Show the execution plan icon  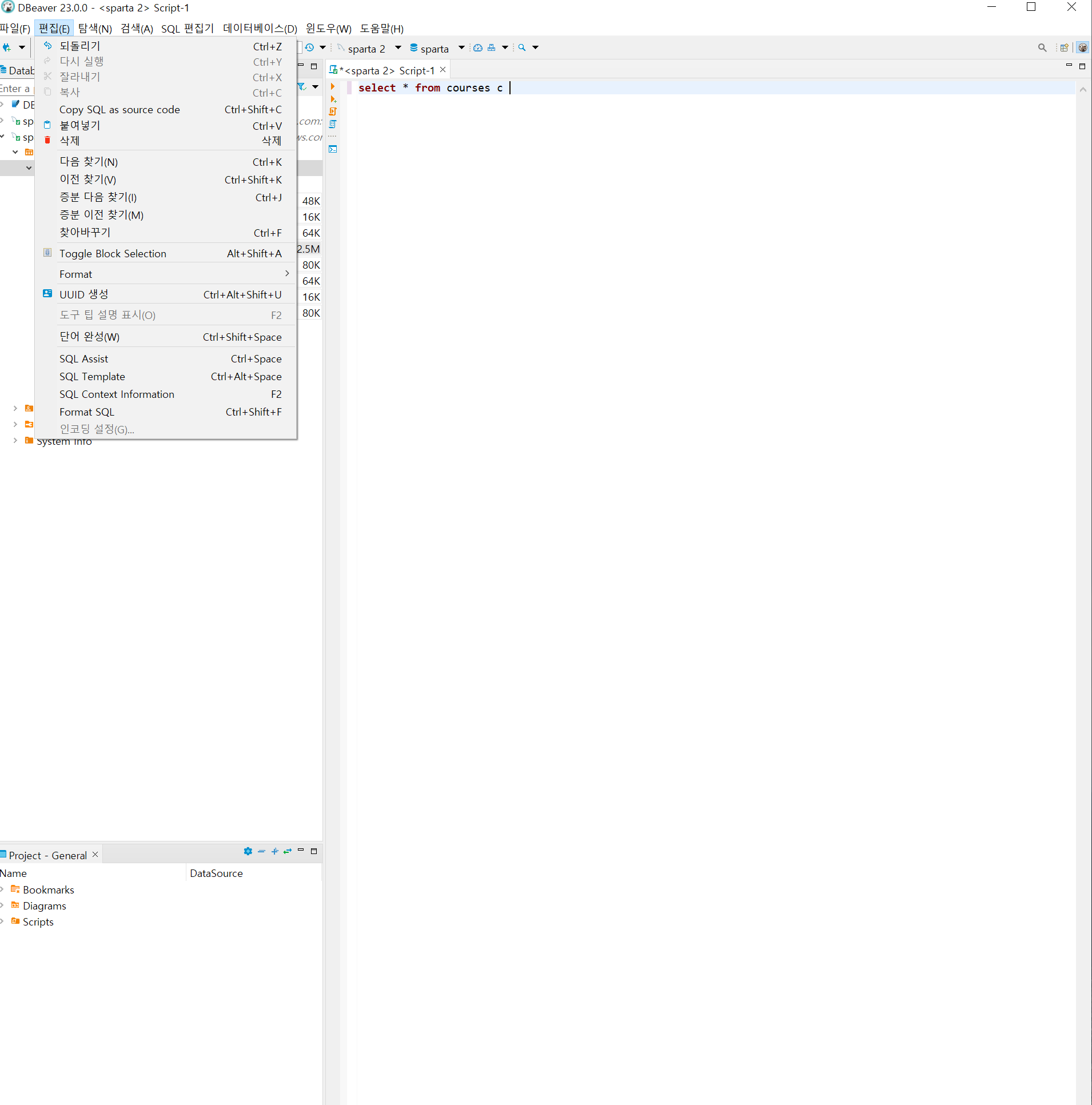[333, 124]
